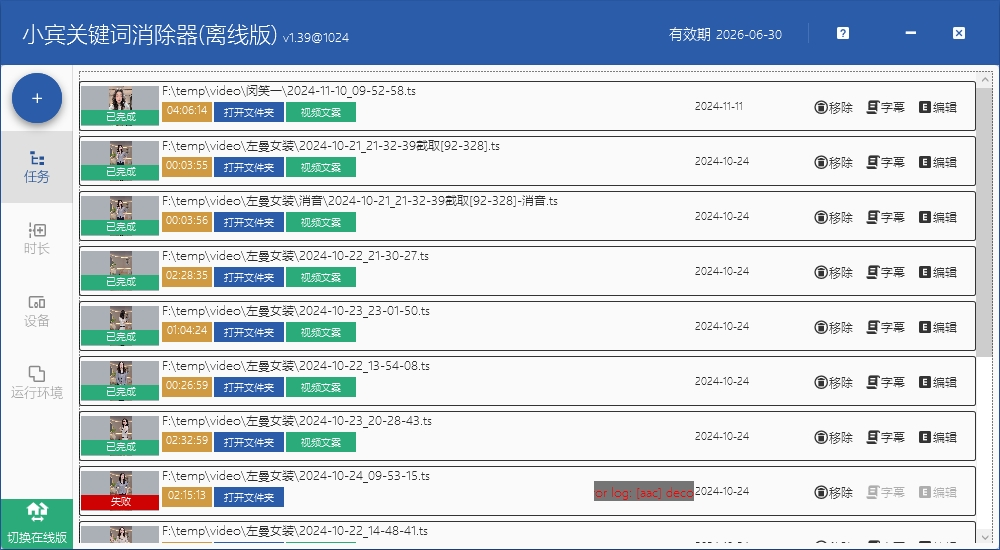Open 字幕 for 截取[92-328]-消音.ts
Viewport: 1000px width, 550px height.
pyautogui.click(x=885, y=217)
